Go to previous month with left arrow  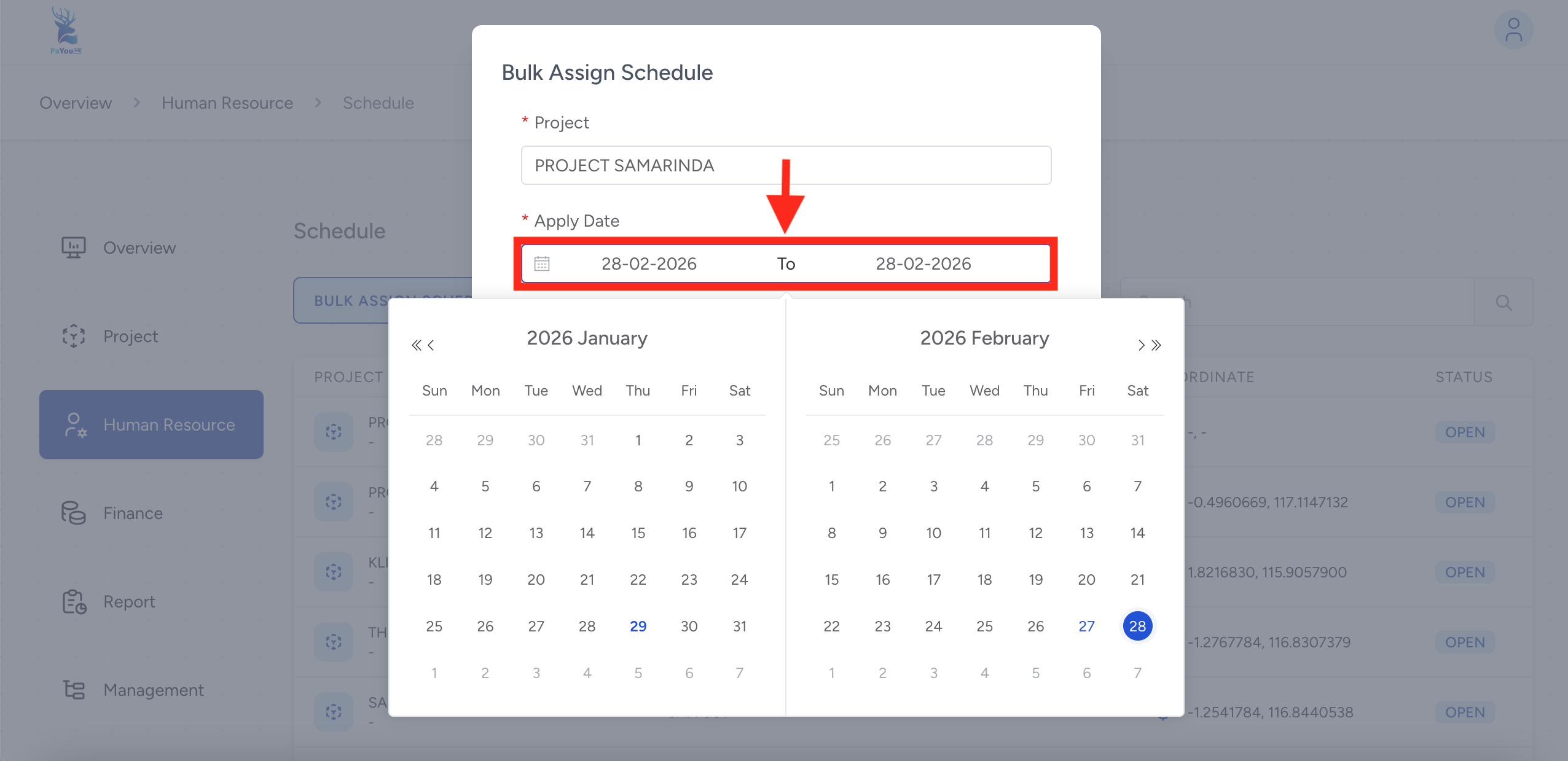pyautogui.click(x=431, y=345)
